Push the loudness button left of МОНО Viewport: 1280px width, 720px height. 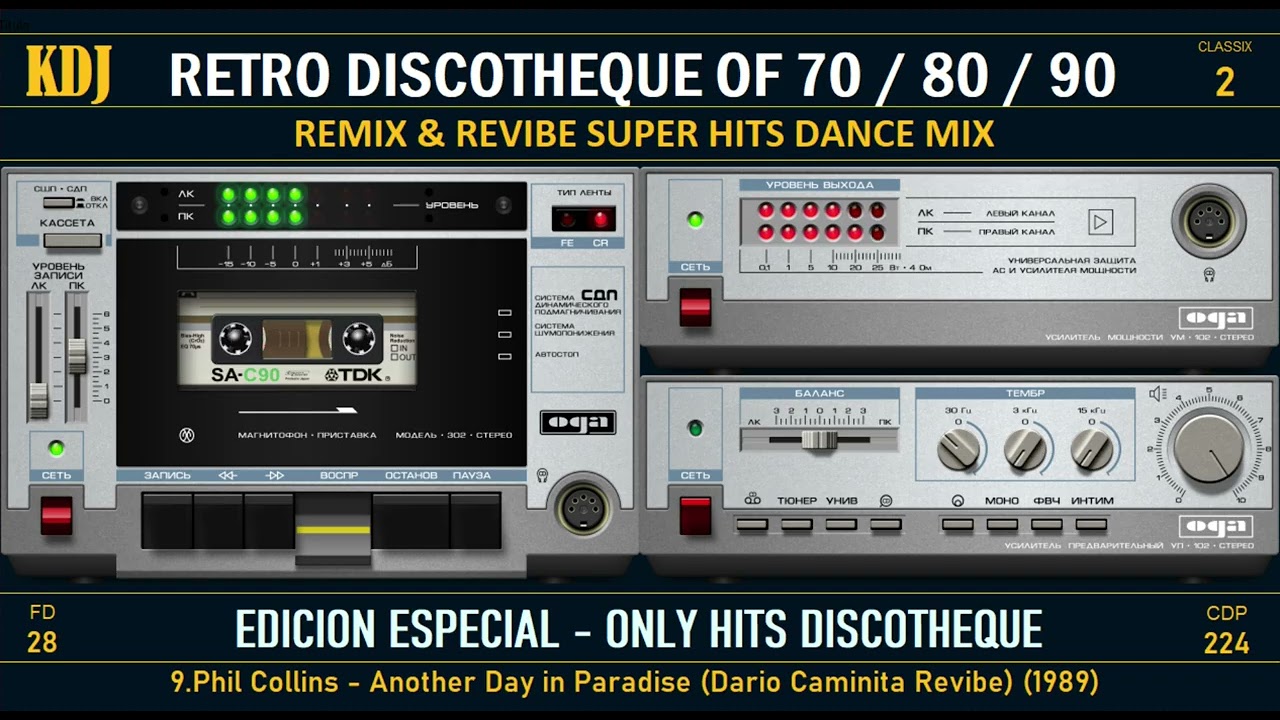(x=957, y=524)
